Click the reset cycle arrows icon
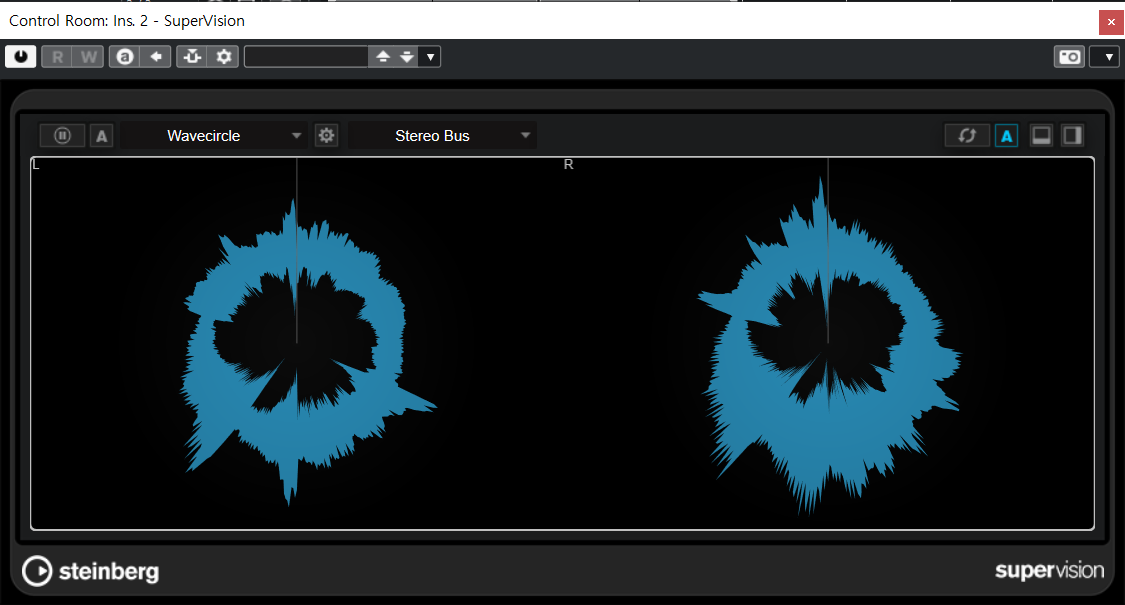The width and height of the screenshot is (1125, 605). click(967, 136)
